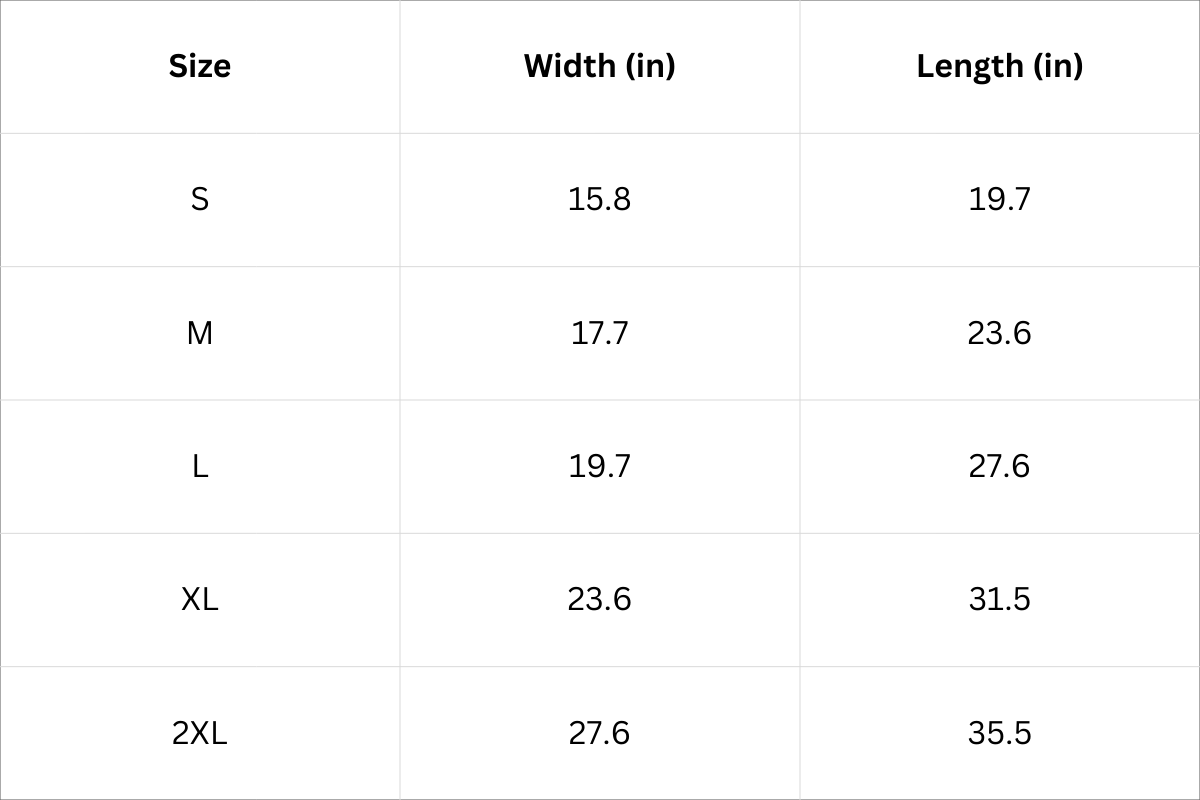1200x800 pixels.
Task: Select the S size cell
Action: click(200, 200)
